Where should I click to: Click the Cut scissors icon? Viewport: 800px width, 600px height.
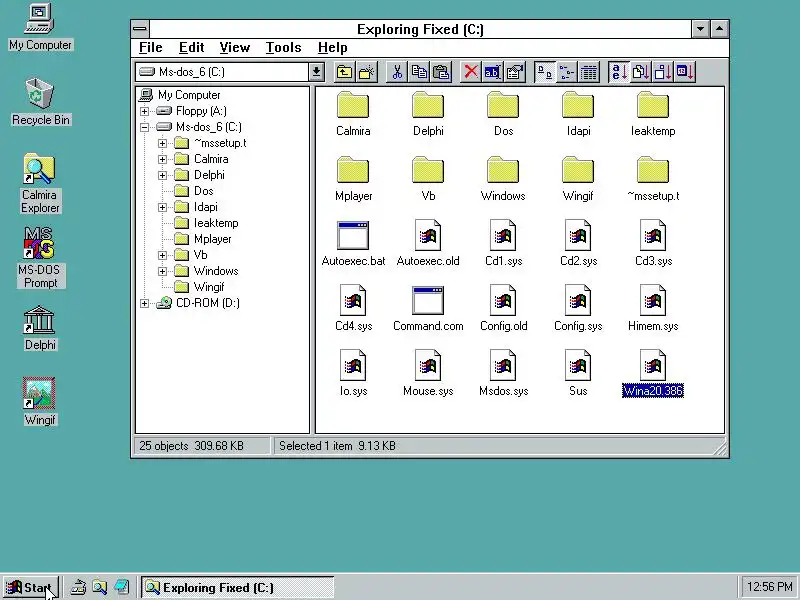point(397,72)
